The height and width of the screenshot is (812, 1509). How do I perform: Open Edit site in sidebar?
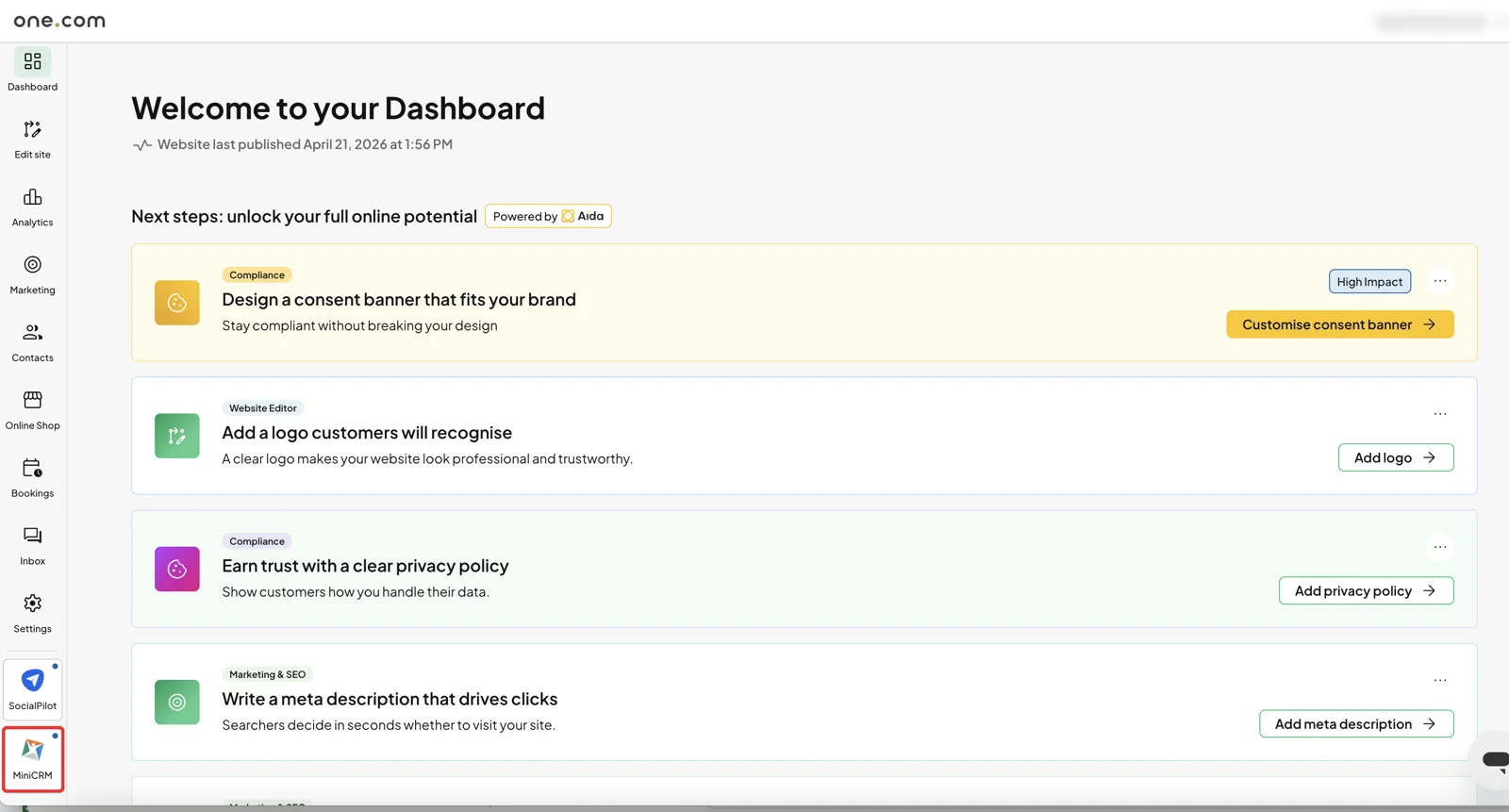point(33,139)
